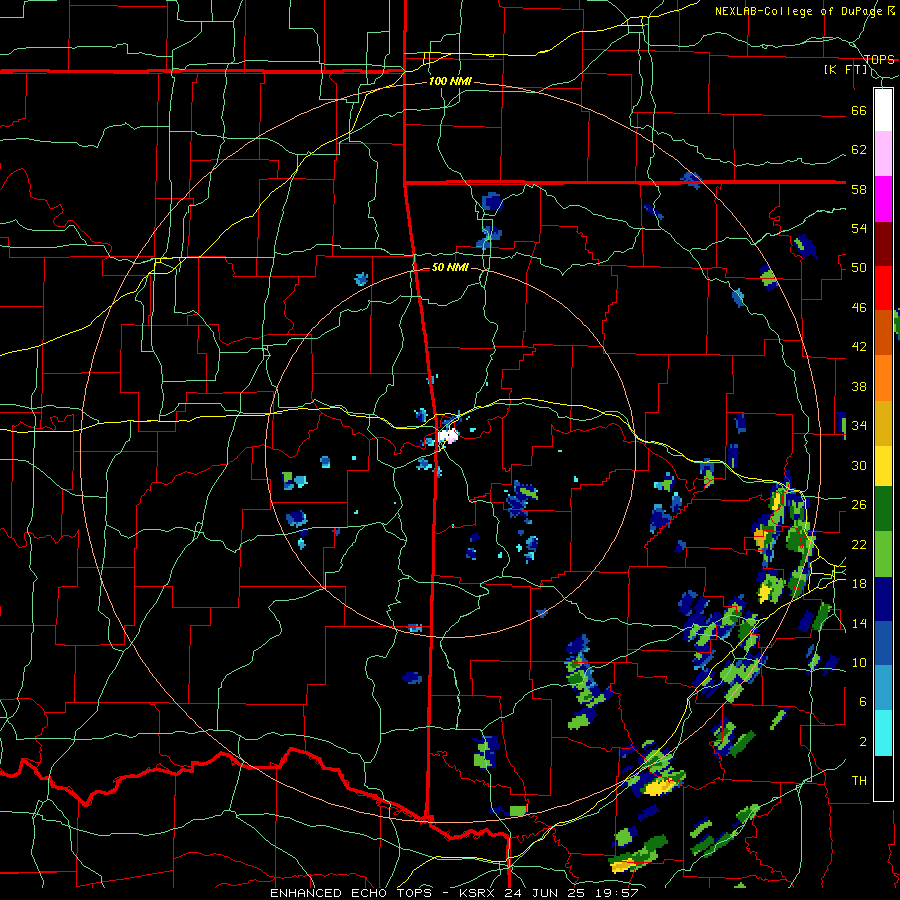
Task: Click the 50 NMI range ring label
Action: (x=450, y=267)
